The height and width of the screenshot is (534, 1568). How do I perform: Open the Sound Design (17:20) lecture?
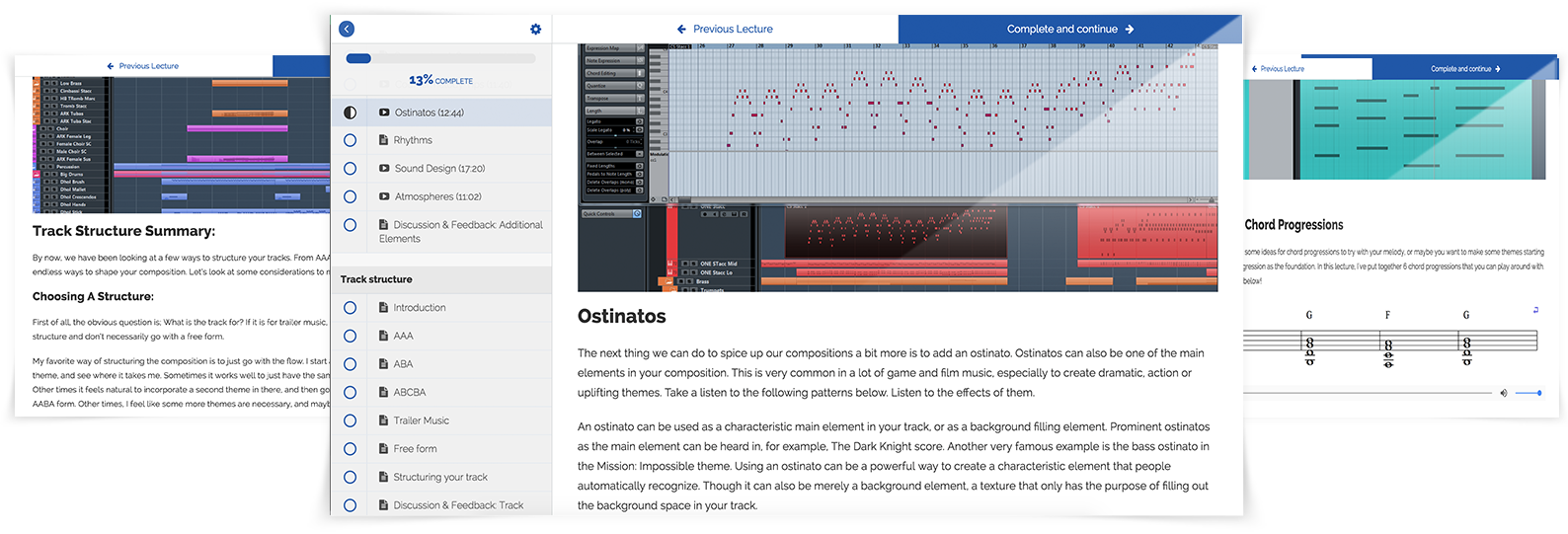[441, 169]
